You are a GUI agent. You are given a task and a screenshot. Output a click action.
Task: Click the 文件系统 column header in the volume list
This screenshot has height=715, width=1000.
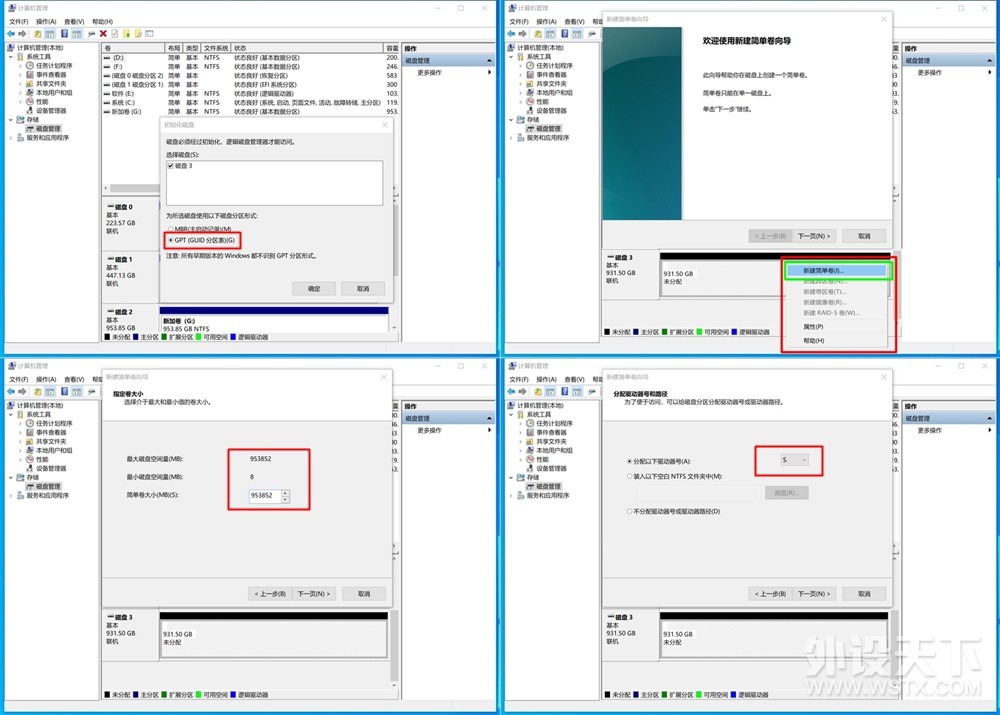216,48
